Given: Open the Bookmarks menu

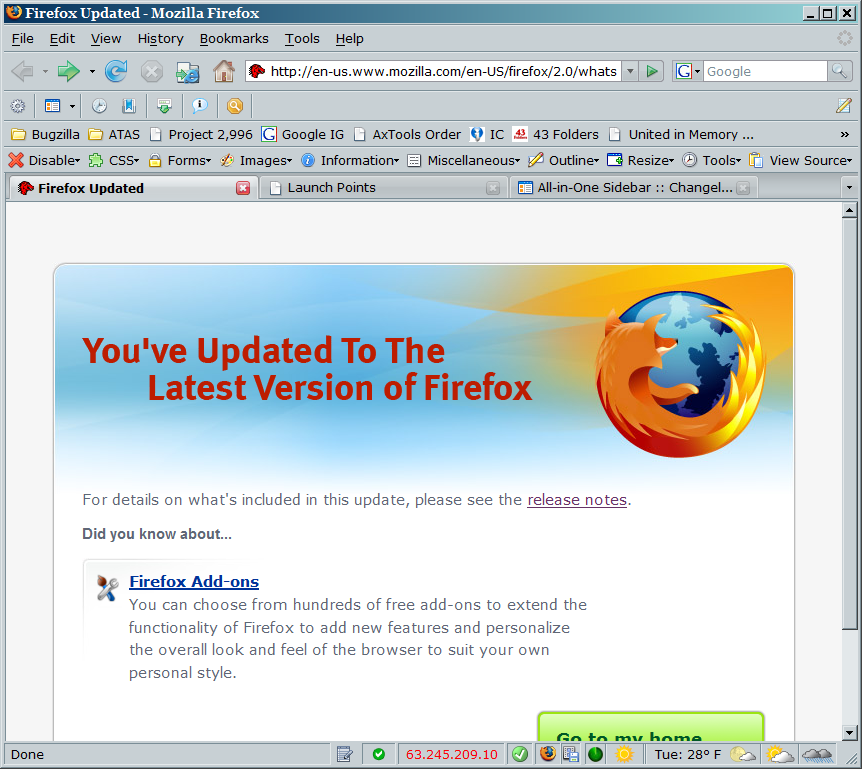Looking at the screenshot, I should click(234, 38).
